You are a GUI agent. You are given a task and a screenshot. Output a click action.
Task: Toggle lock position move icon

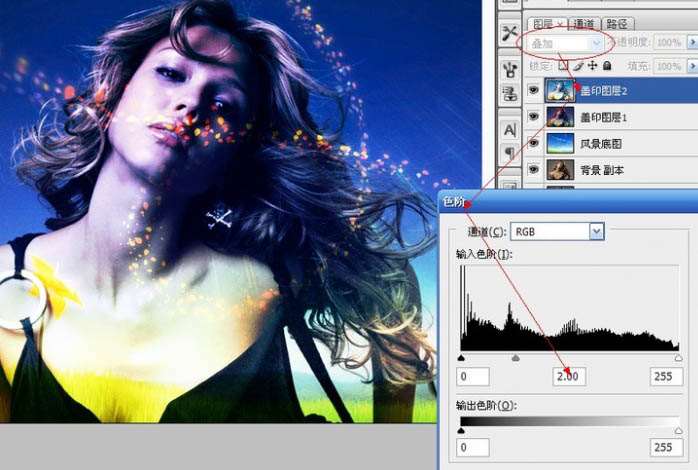[592, 66]
